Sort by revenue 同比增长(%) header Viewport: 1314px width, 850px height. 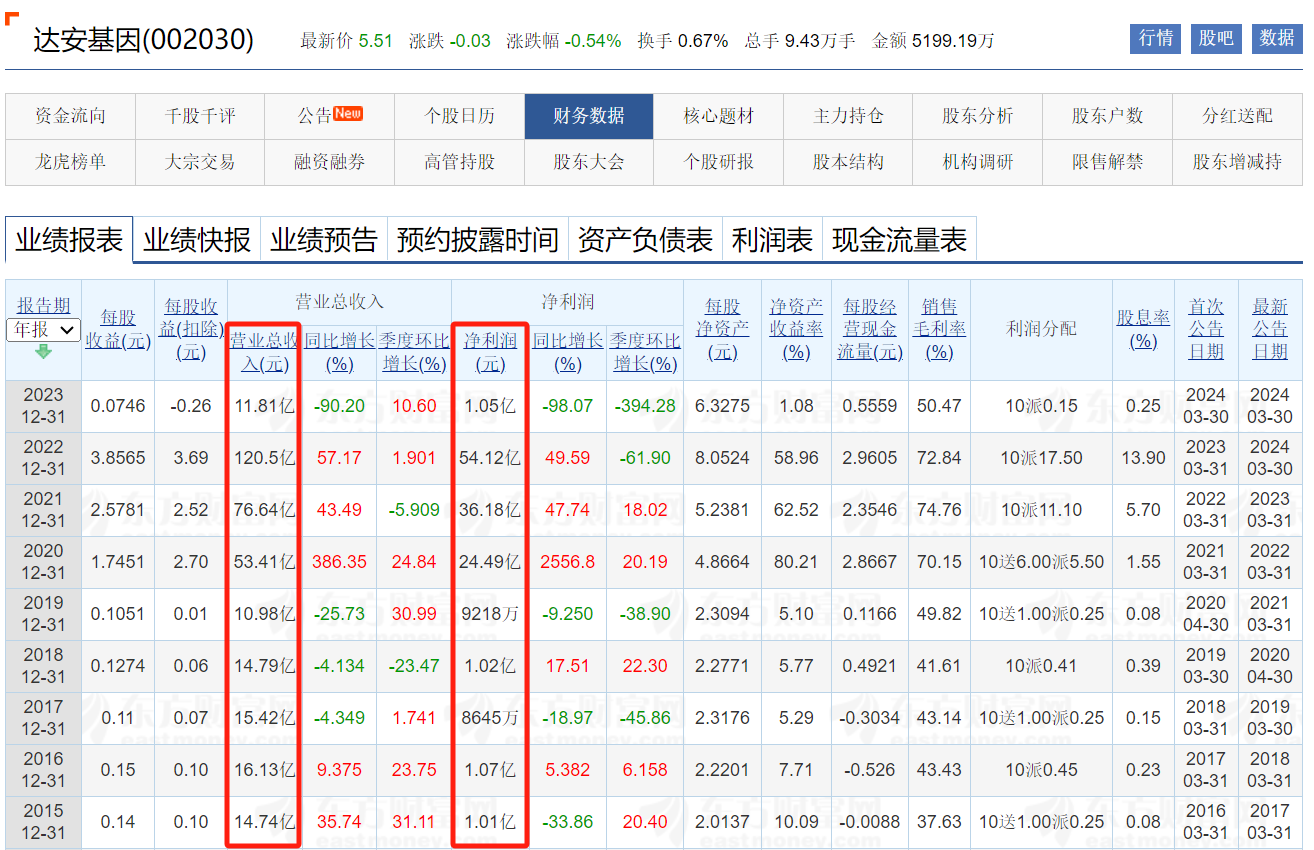click(x=340, y=352)
